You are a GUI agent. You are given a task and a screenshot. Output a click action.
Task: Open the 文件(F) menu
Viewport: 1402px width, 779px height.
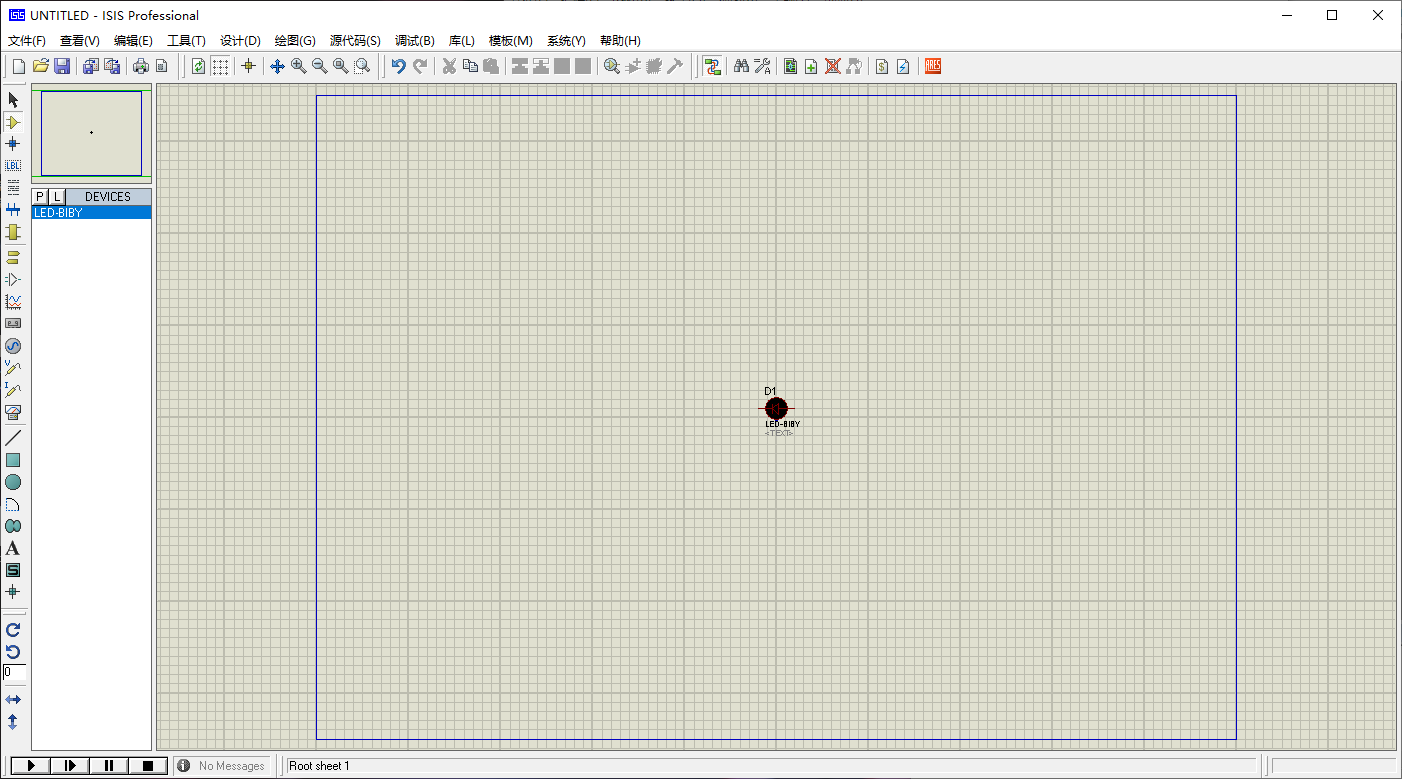[x=27, y=41]
